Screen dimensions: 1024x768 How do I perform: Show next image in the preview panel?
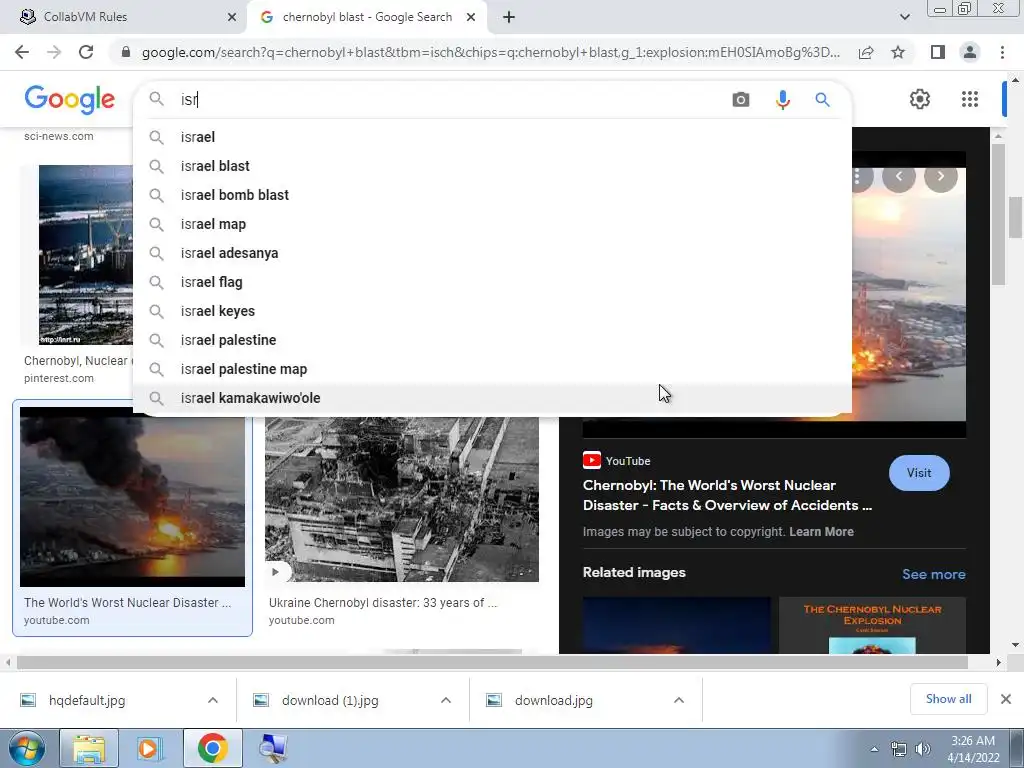coord(940,176)
